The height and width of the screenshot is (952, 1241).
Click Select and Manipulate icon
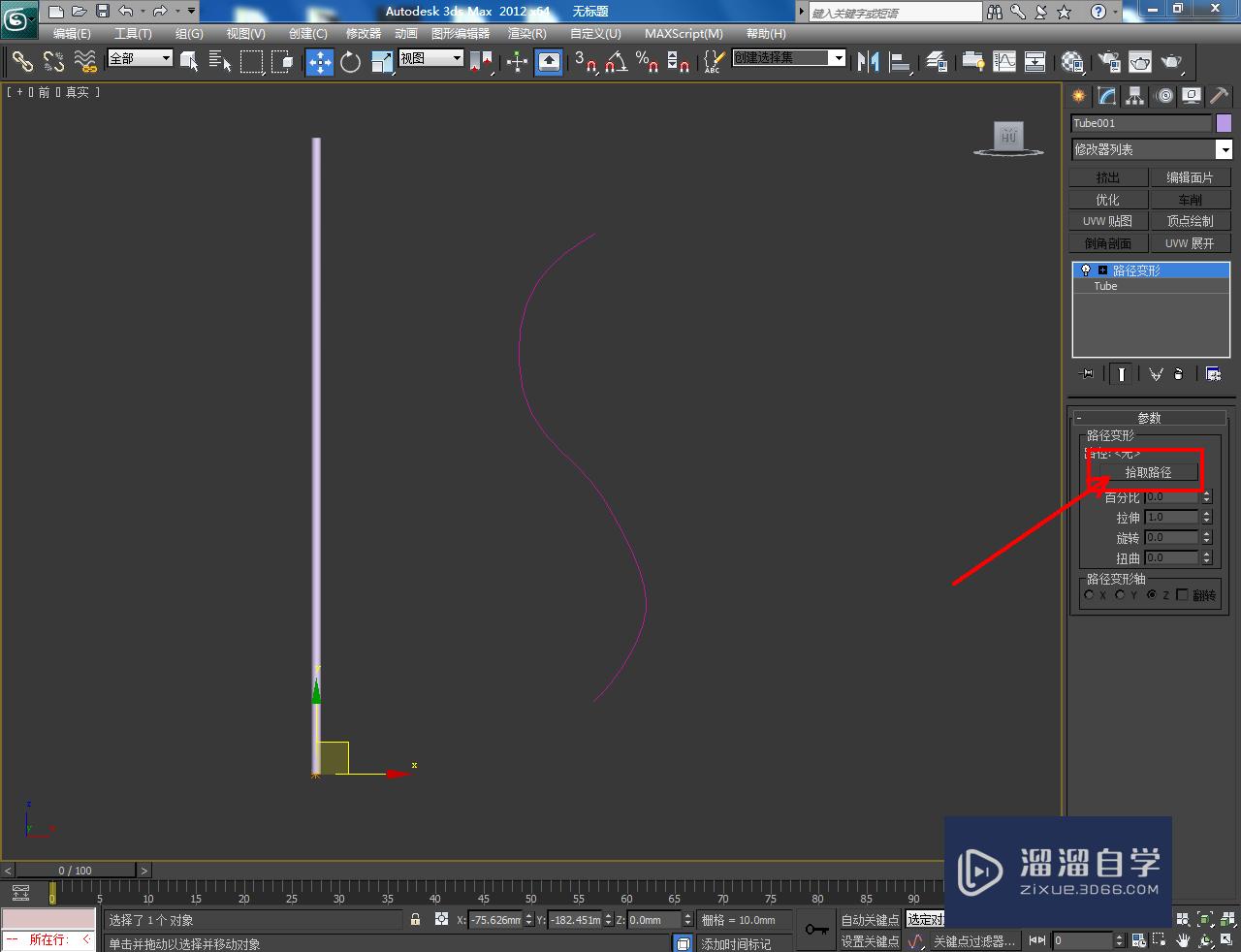coord(517,62)
